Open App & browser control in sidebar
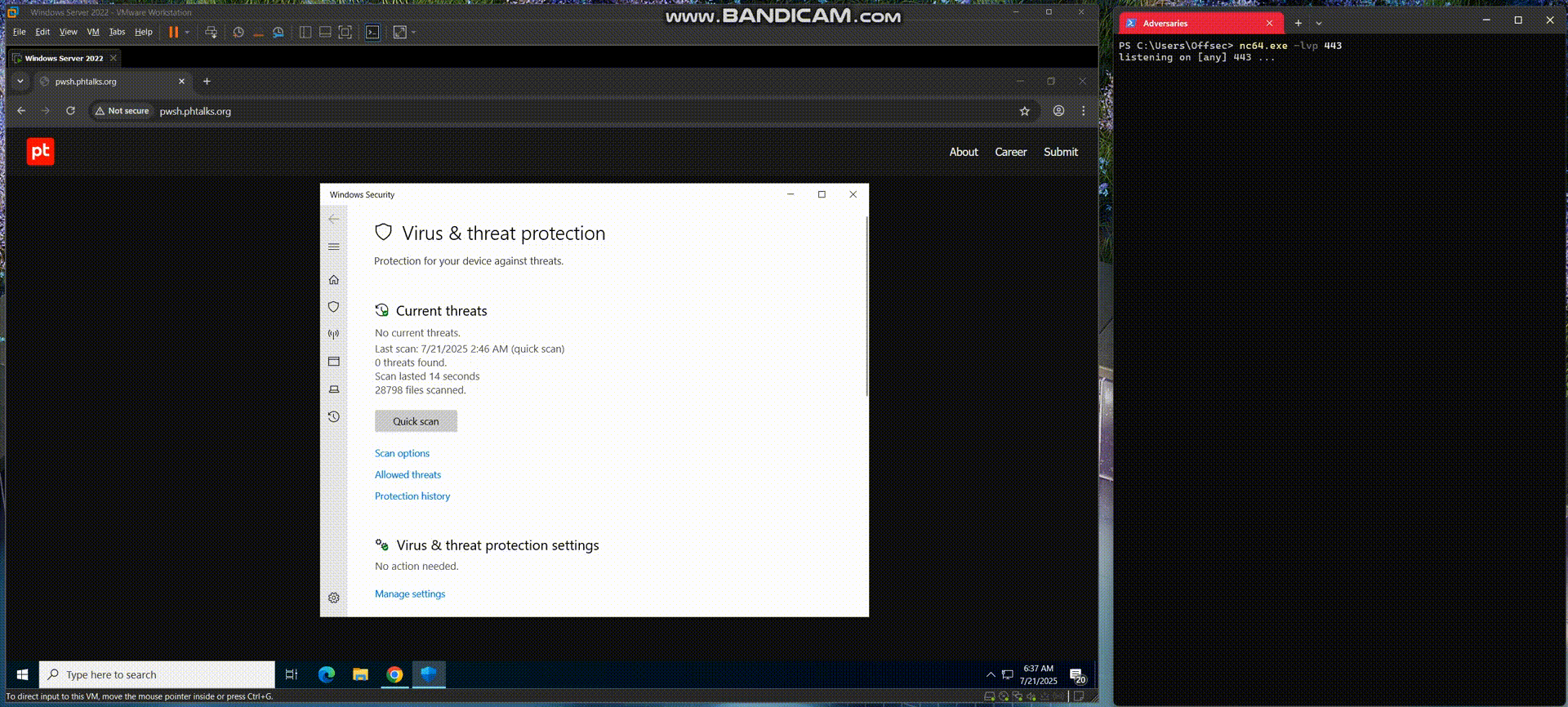 [333, 362]
